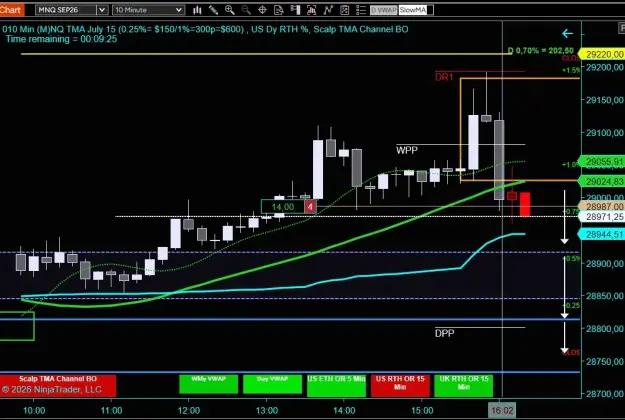Select the Chart tab
This screenshot has width=625, height=420.
click(x=11, y=10)
